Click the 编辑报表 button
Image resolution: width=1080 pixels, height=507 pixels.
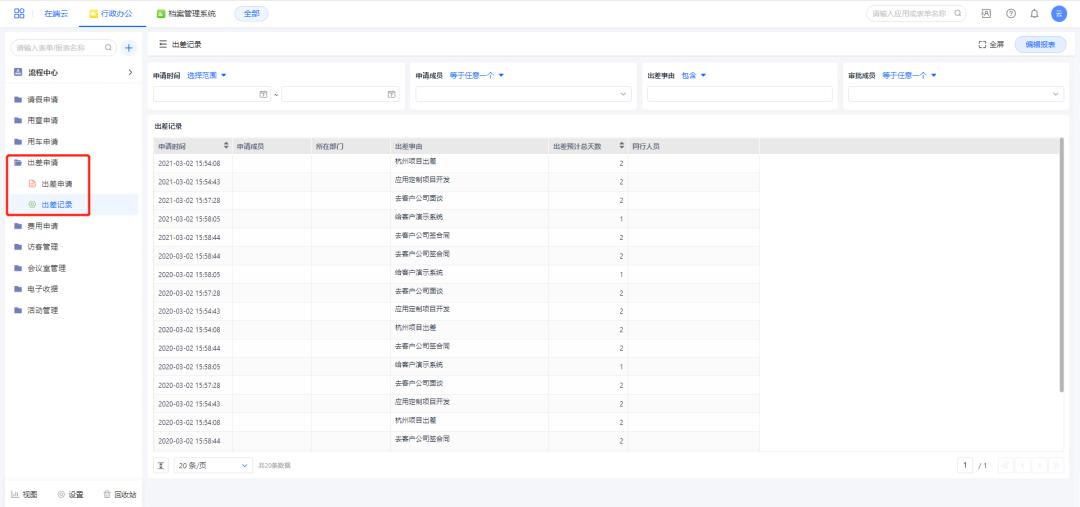click(x=1040, y=44)
